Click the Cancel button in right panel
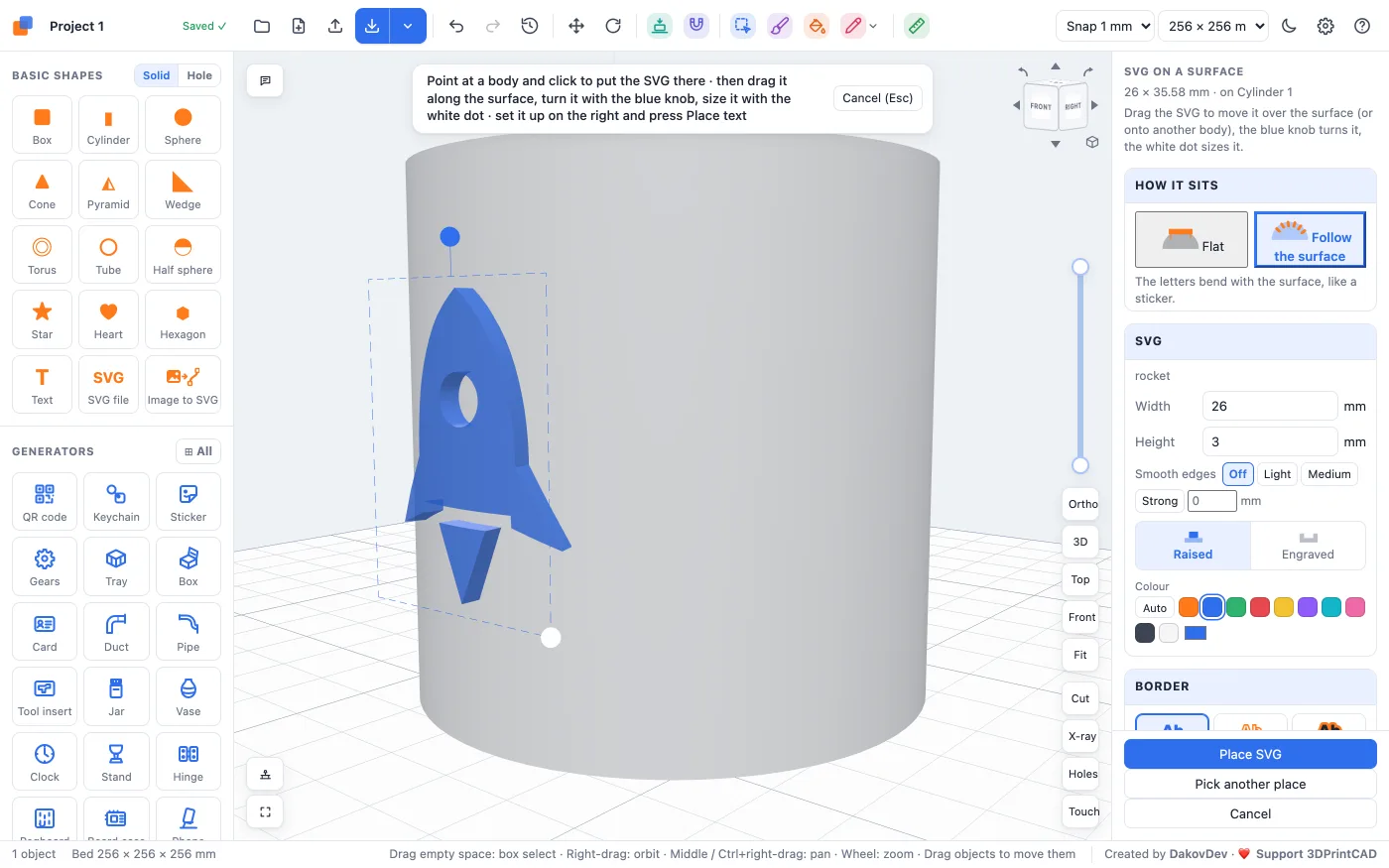Viewport: 1389px width, 868px height. [x=1250, y=813]
